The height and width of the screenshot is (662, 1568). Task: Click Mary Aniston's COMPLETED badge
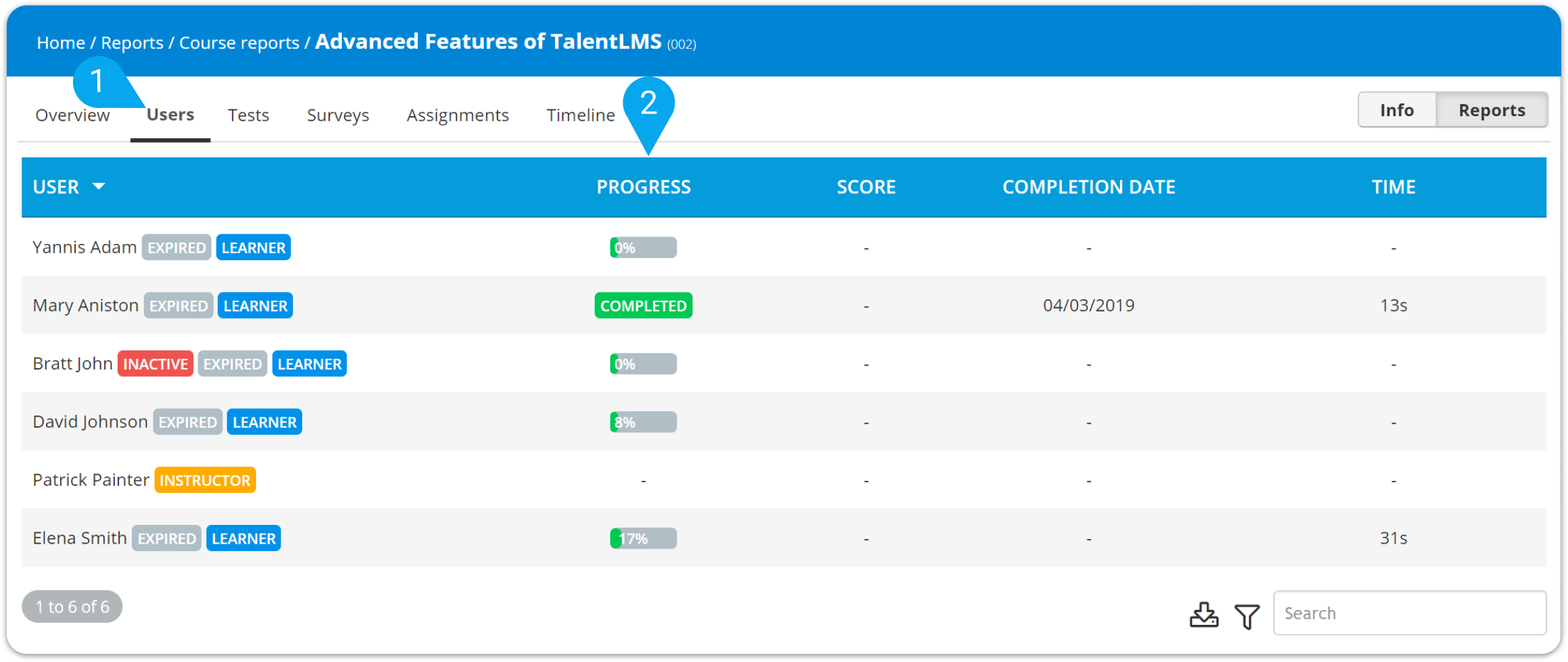[x=643, y=306]
